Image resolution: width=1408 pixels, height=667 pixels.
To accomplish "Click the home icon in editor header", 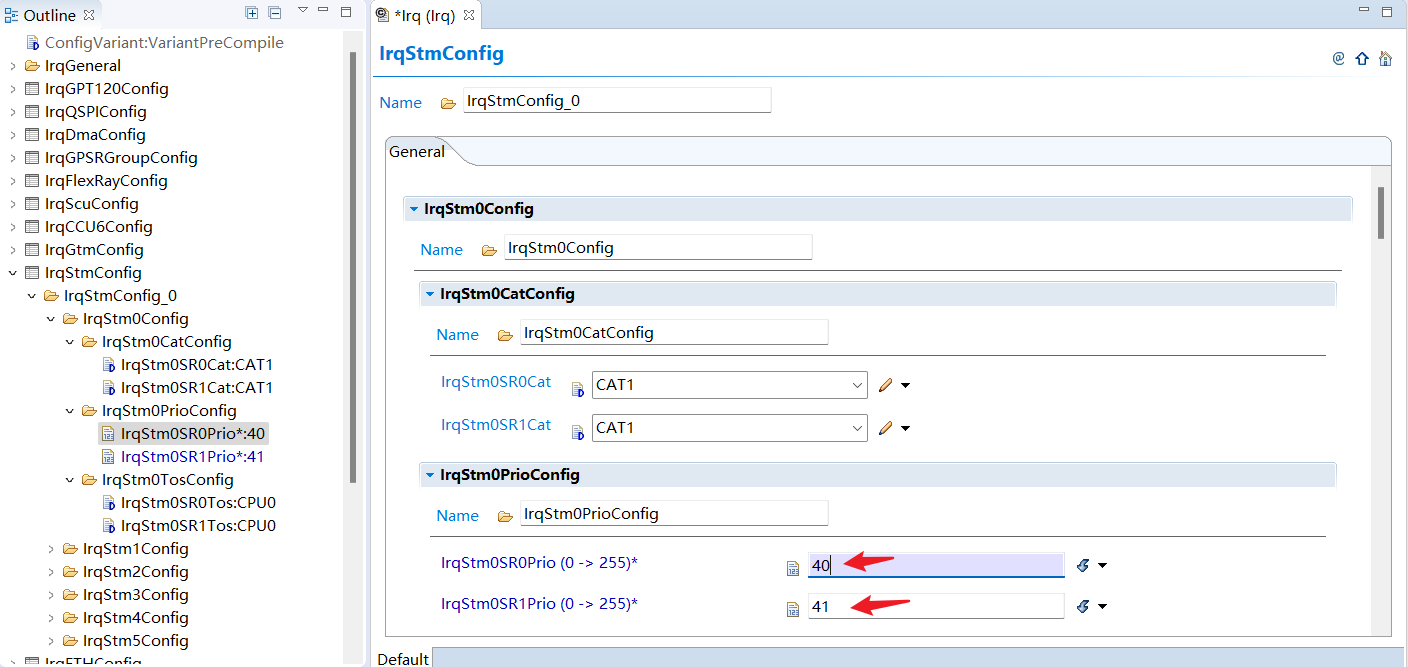I will pos(1385,58).
